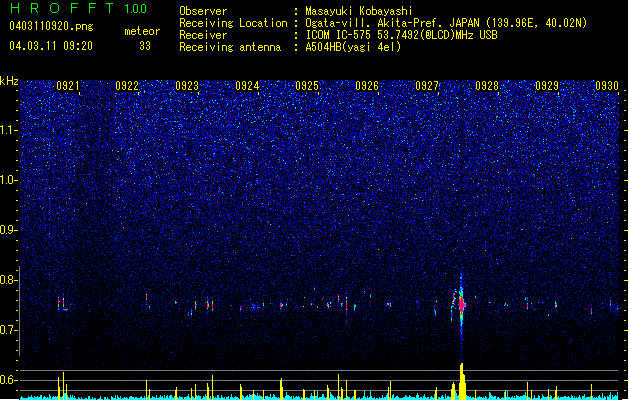Viewport: 629px width, 400px height.
Task: Click the 0924 time marker
Action: point(247,86)
